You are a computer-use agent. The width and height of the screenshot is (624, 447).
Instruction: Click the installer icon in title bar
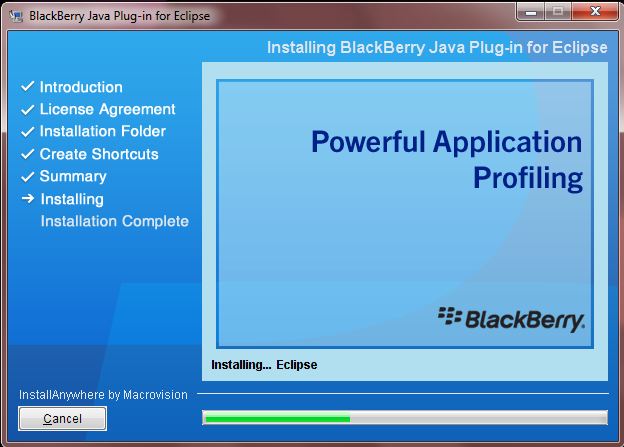[16, 16]
